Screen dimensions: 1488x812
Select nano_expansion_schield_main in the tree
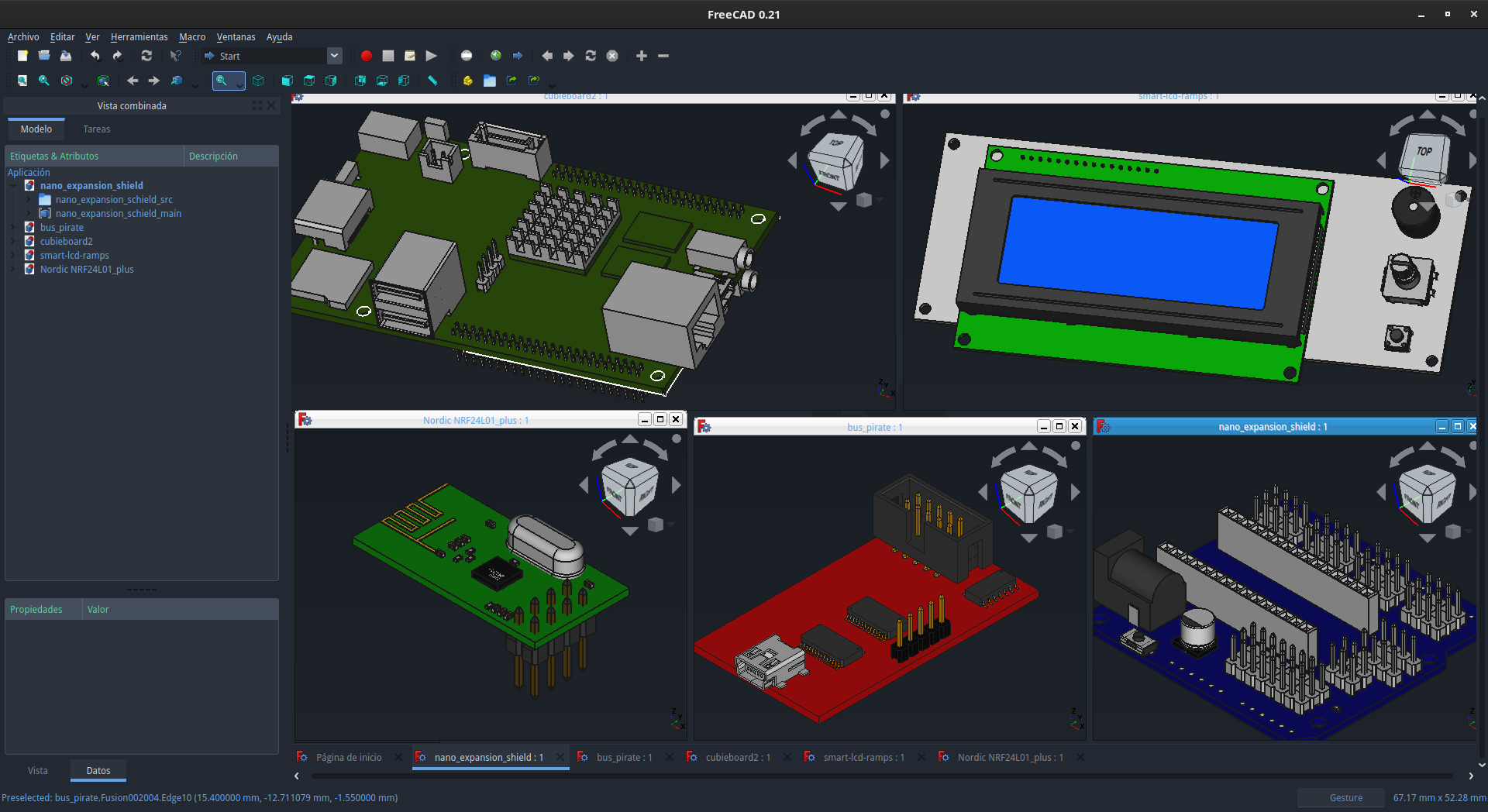pyautogui.click(x=119, y=214)
